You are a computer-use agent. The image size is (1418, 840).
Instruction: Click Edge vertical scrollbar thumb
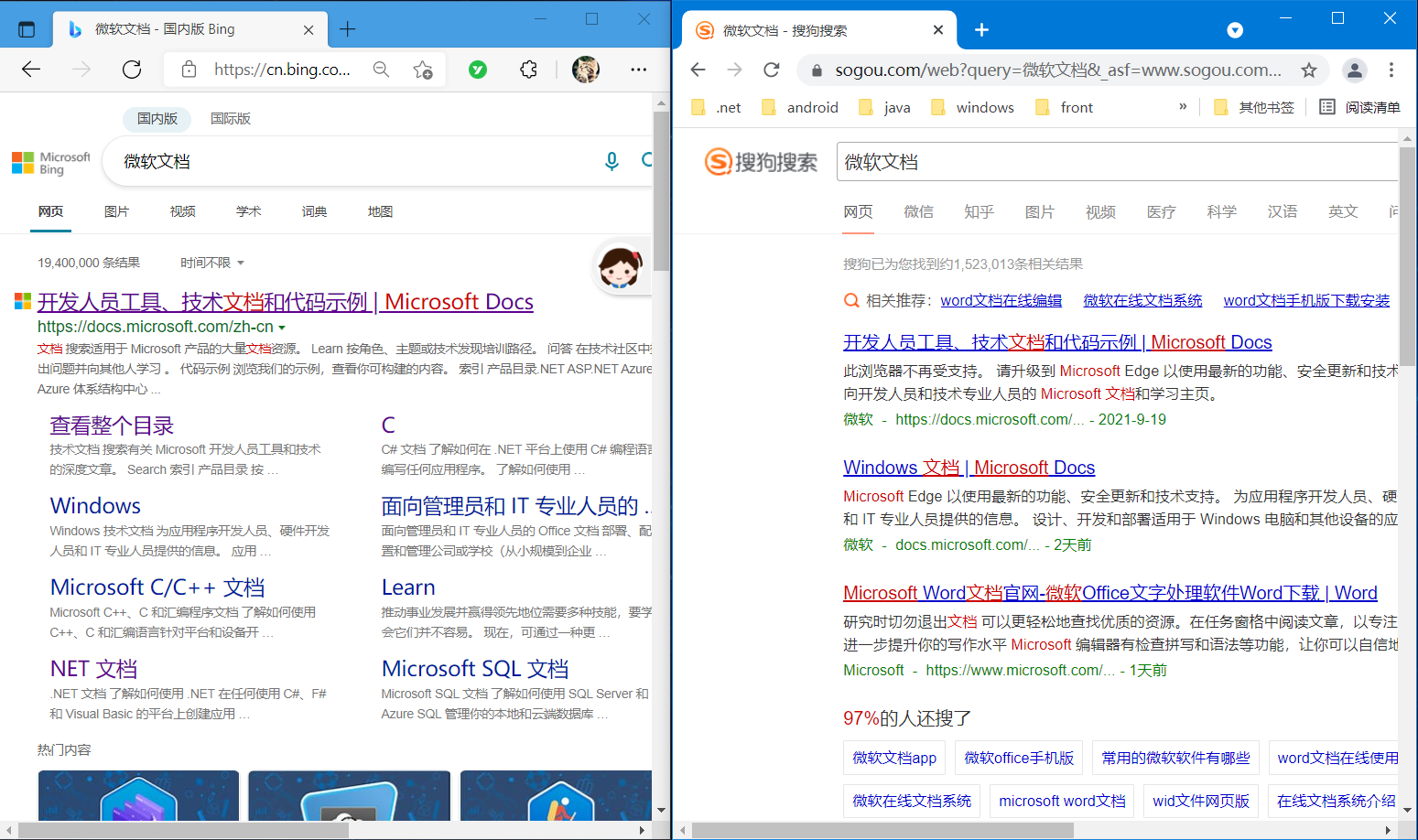click(661, 191)
